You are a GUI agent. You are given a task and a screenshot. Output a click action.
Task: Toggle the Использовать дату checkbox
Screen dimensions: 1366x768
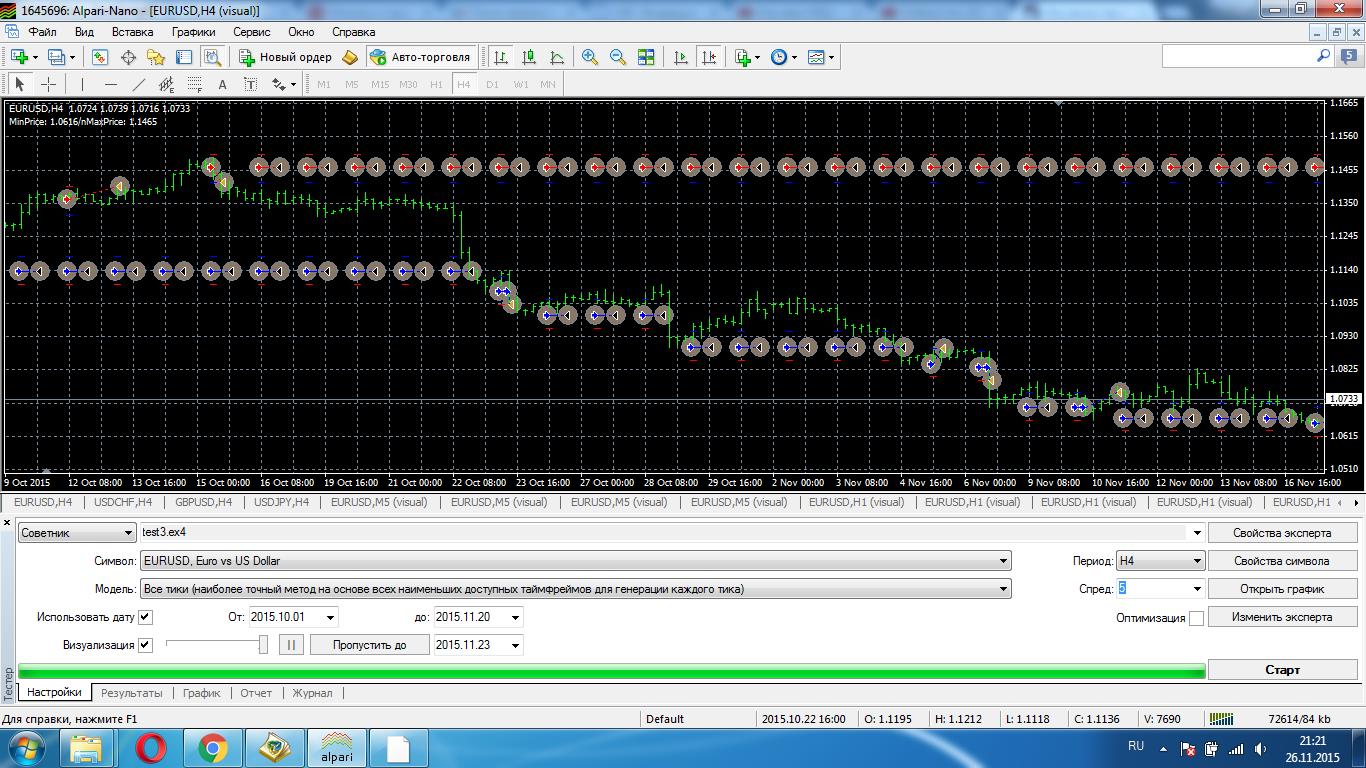coord(145,617)
